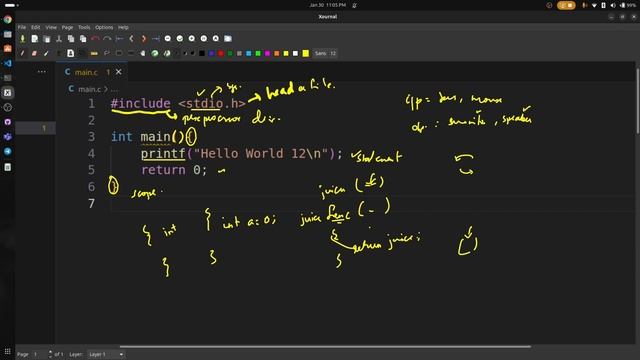Click the Zoom in icon

tap(192, 38)
